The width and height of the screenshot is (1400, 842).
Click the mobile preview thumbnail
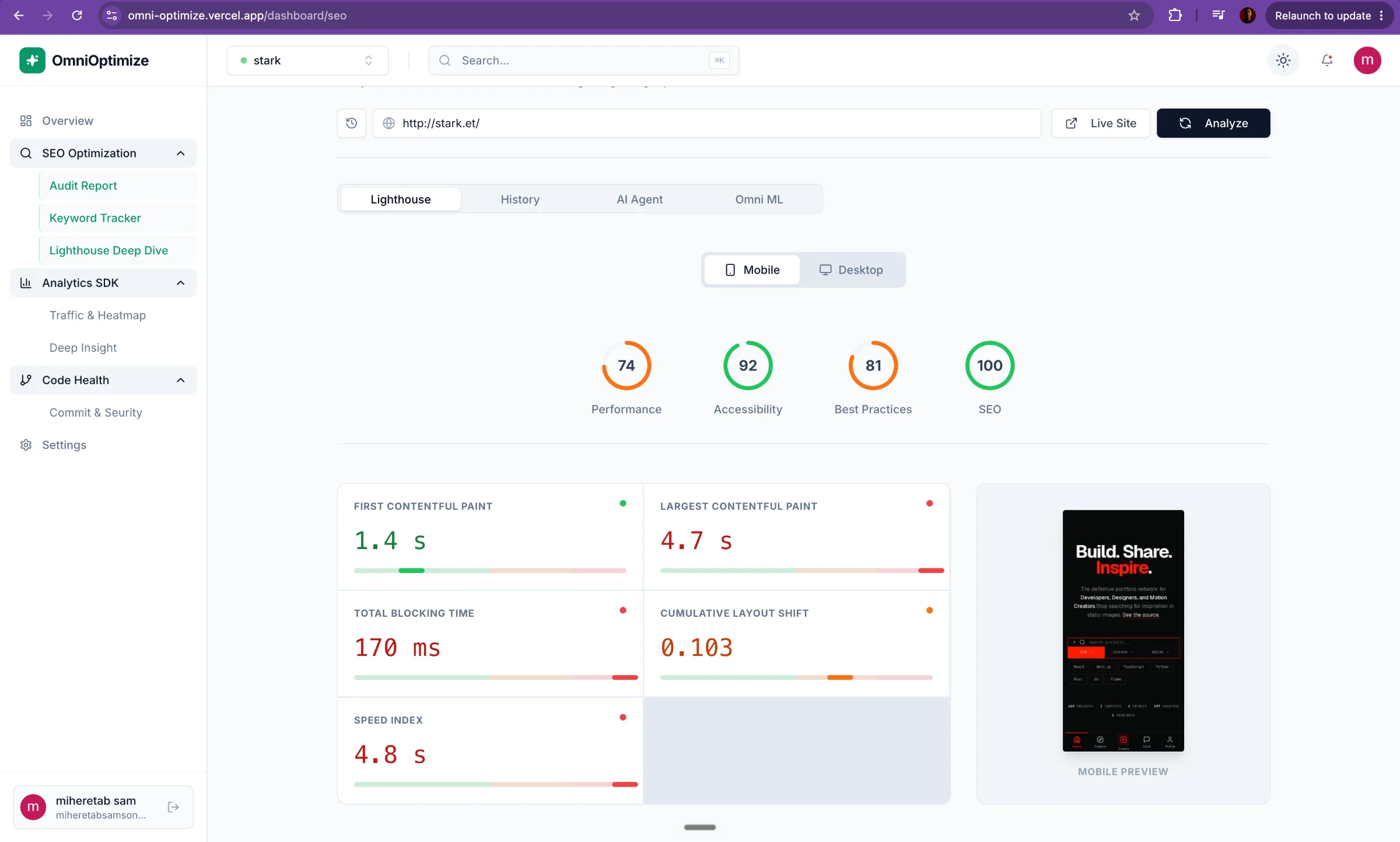tap(1123, 630)
